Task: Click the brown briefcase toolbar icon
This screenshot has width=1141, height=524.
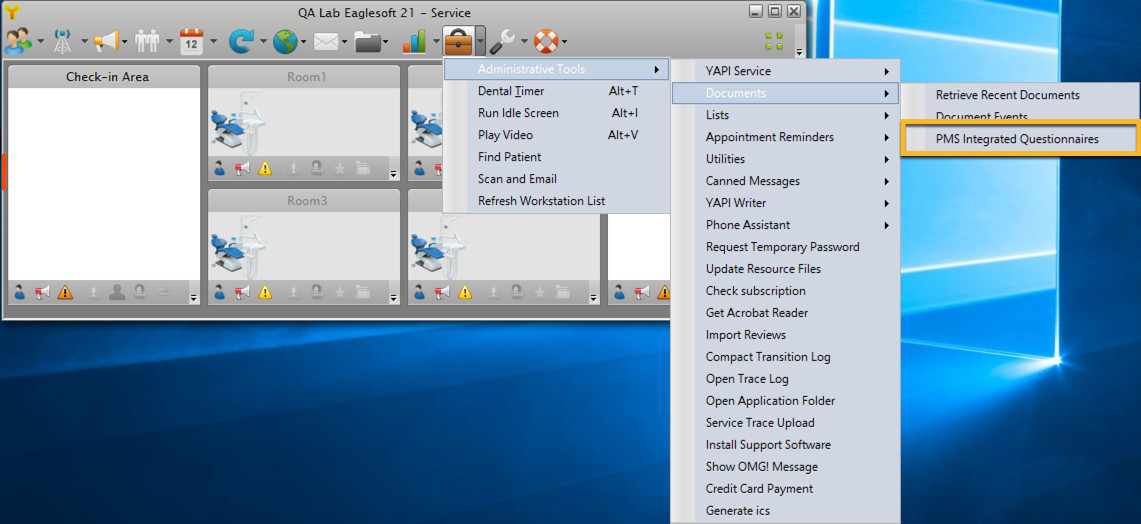Action: coord(458,41)
